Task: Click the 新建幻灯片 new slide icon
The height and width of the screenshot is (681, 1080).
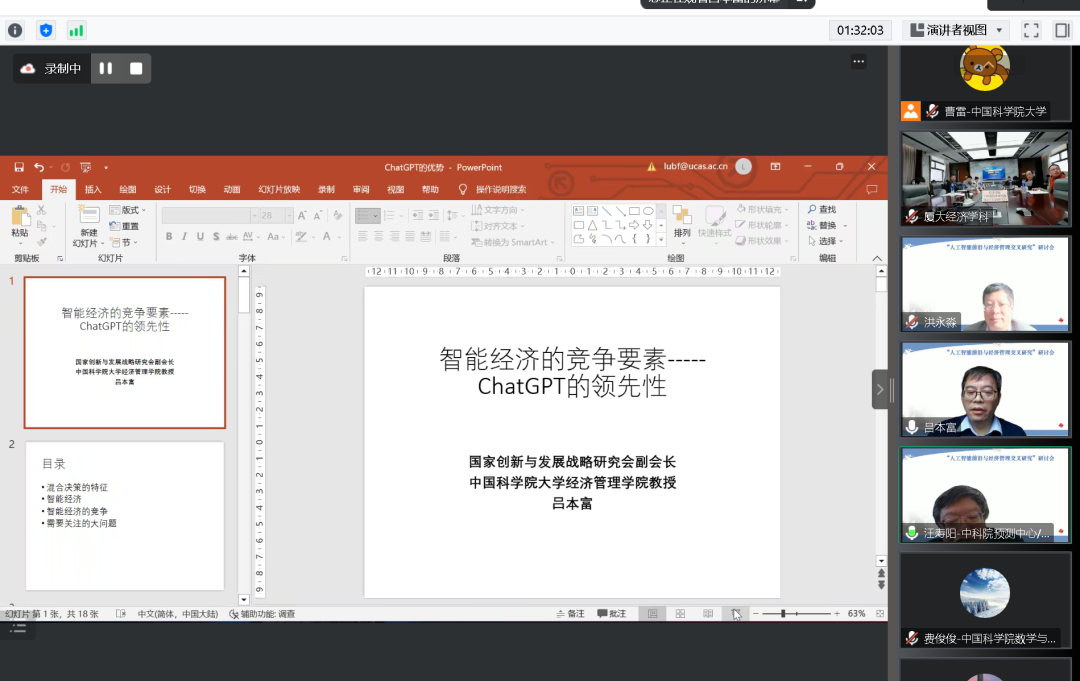Action: (x=88, y=215)
